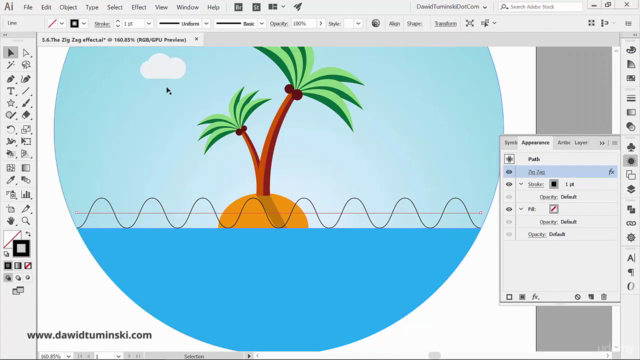Click Search Adobe Stock field
Image resolution: width=640 pixels, height=360 pixels.
click(x=541, y=7)
